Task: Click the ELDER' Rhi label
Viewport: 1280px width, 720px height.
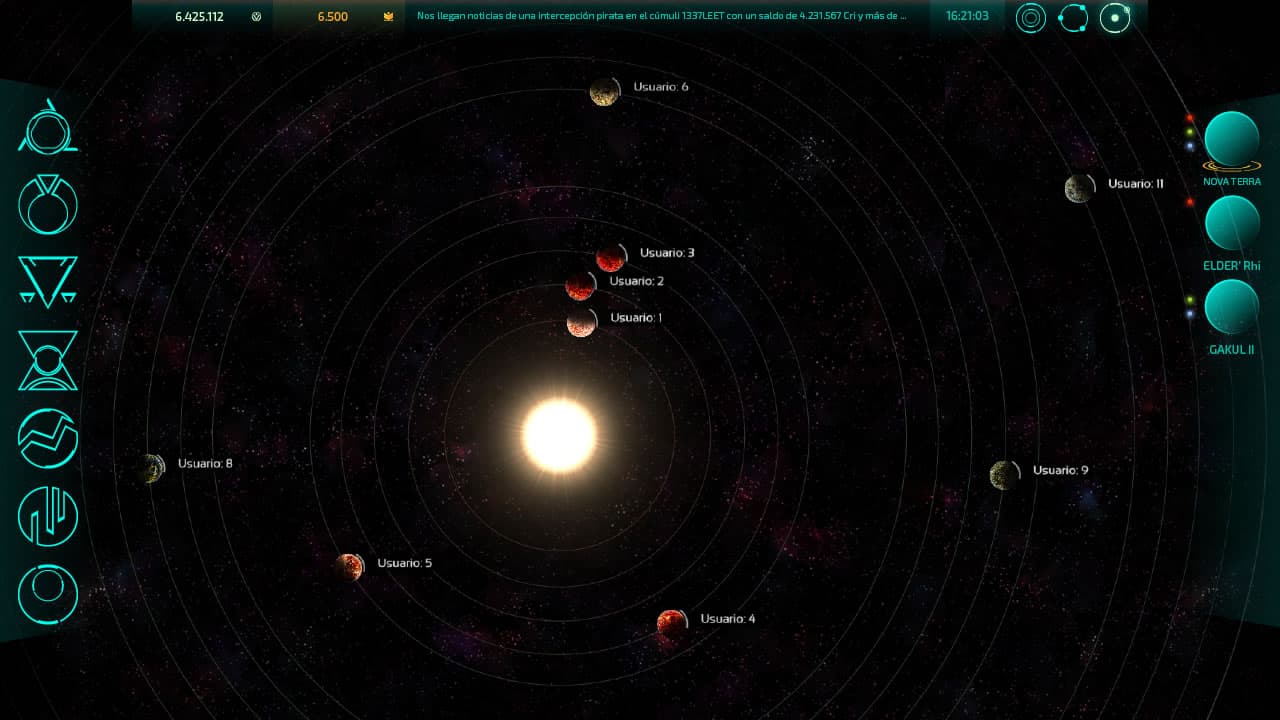Action: [1231, 266]
